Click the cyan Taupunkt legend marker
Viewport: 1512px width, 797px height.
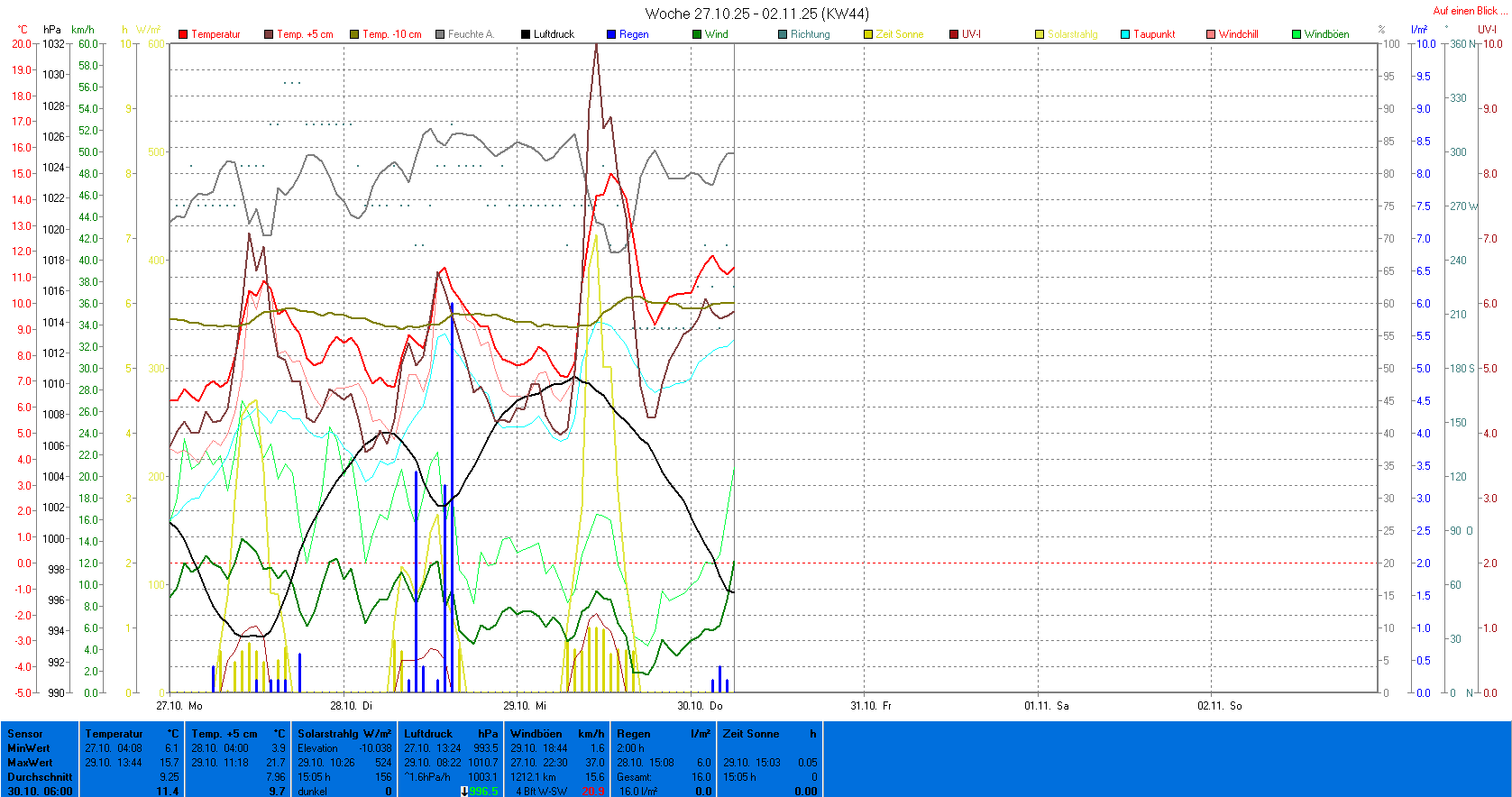pos(1125,34)
